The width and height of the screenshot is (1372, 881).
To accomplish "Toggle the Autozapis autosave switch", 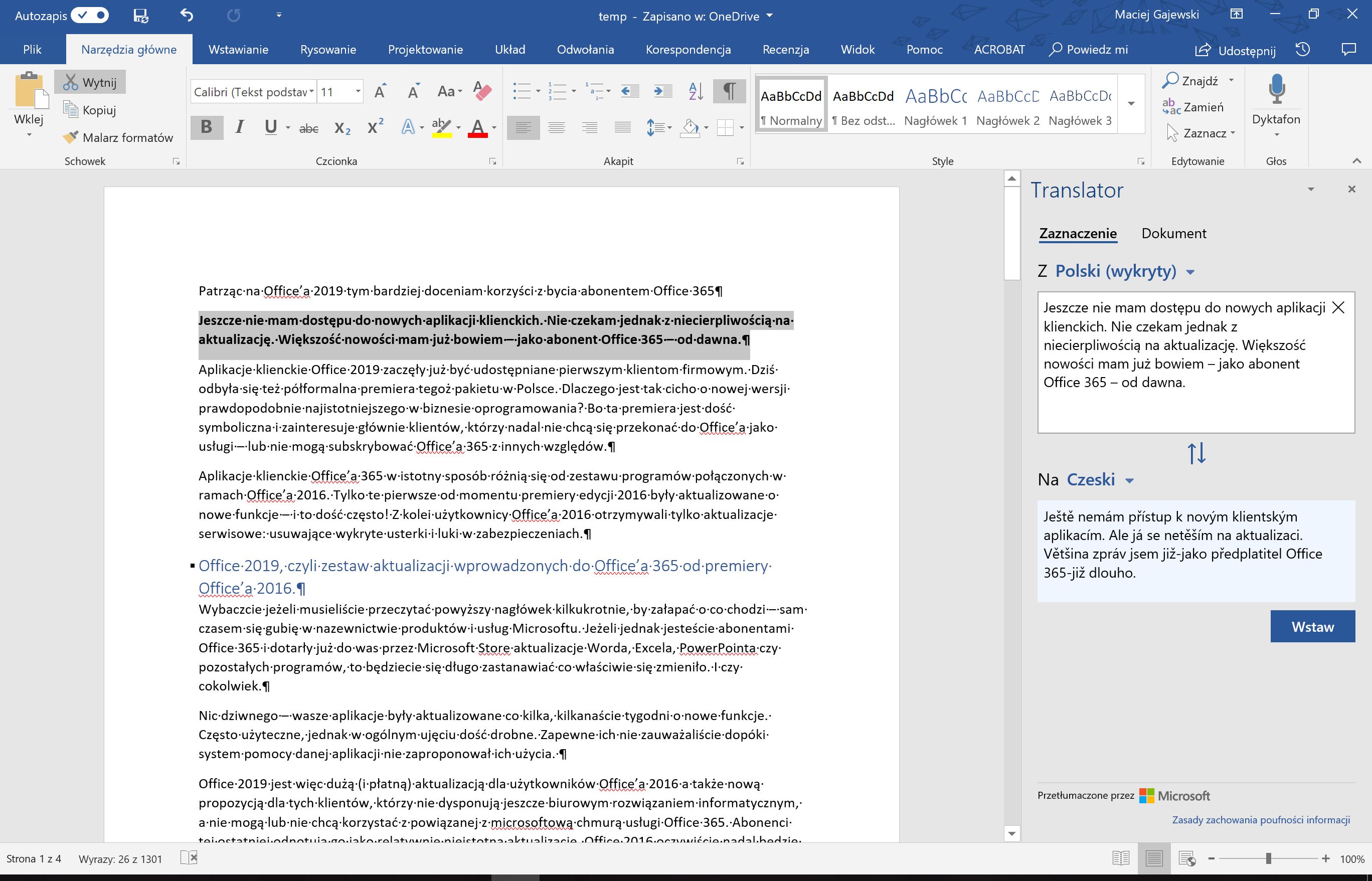I will click(x=90, y=16).
